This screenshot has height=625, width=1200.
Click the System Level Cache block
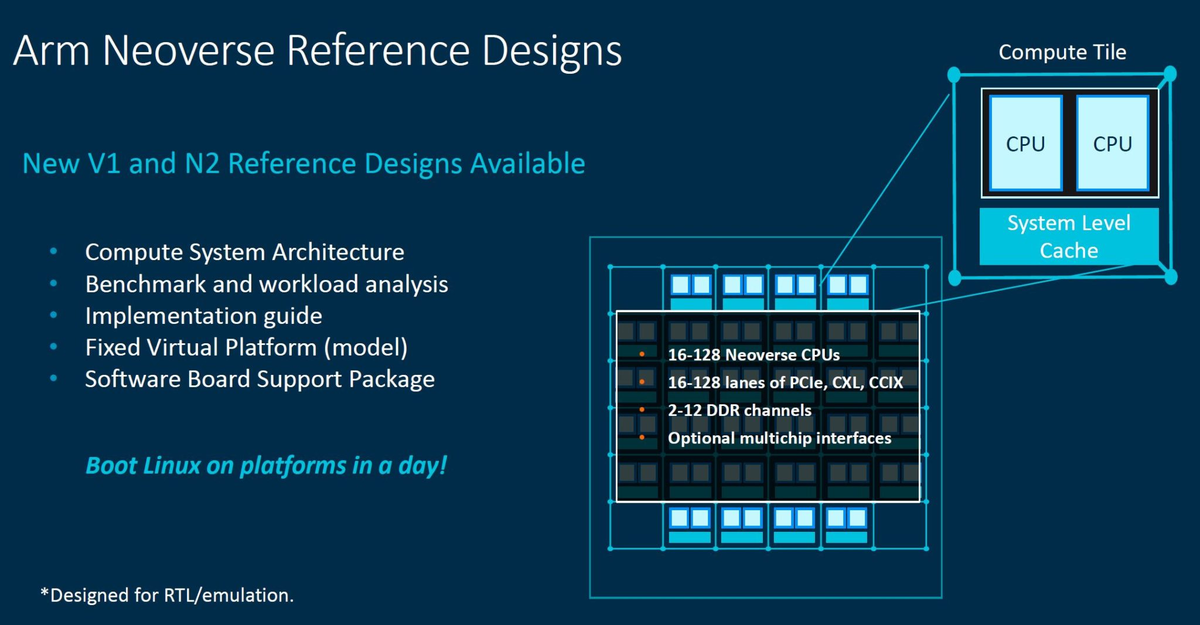click(1068, 237)
